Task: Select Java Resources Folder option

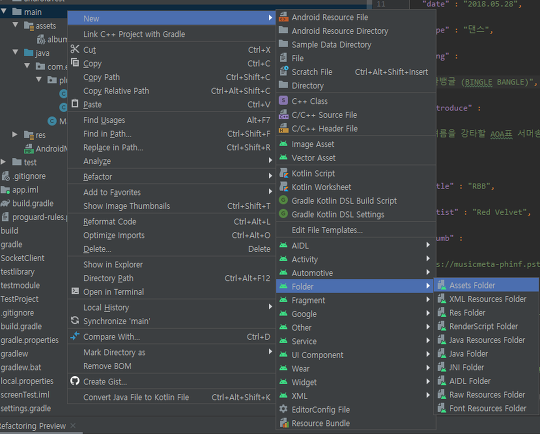Action: pyautogui.click(x=486, y=340)
